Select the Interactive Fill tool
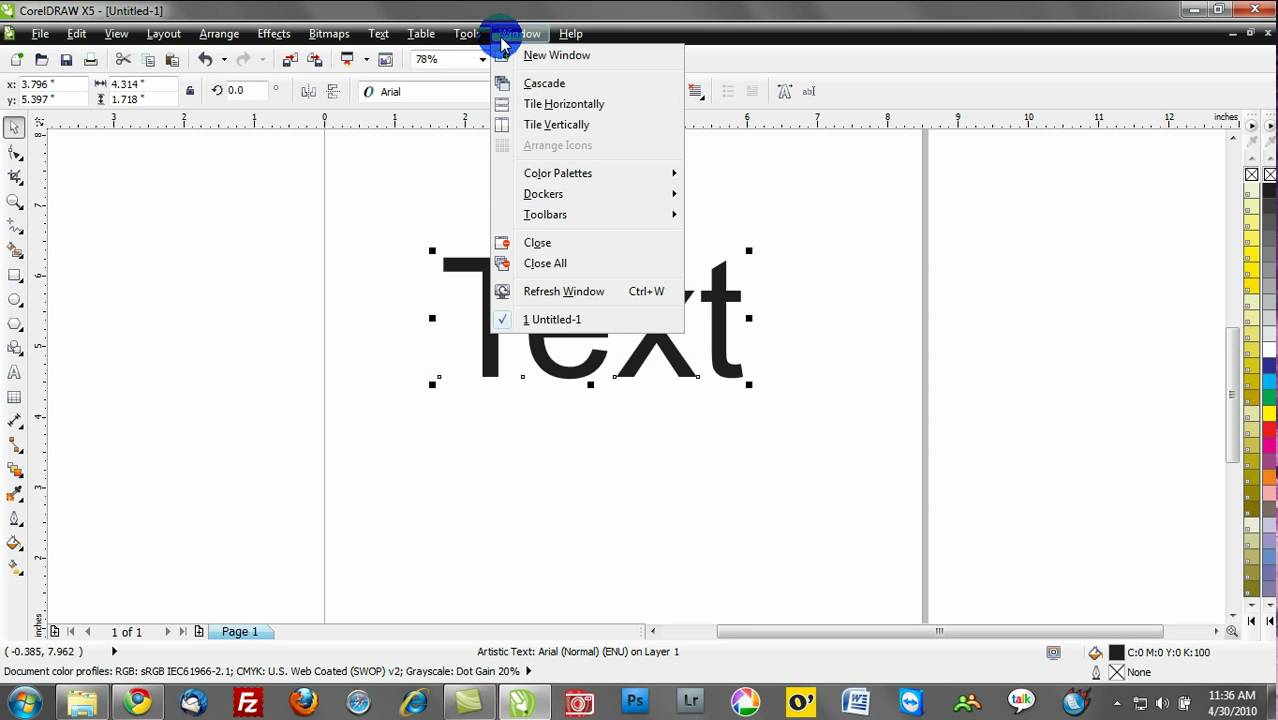The width and height of the screenshot is (1278, 720). click(14, 568)
